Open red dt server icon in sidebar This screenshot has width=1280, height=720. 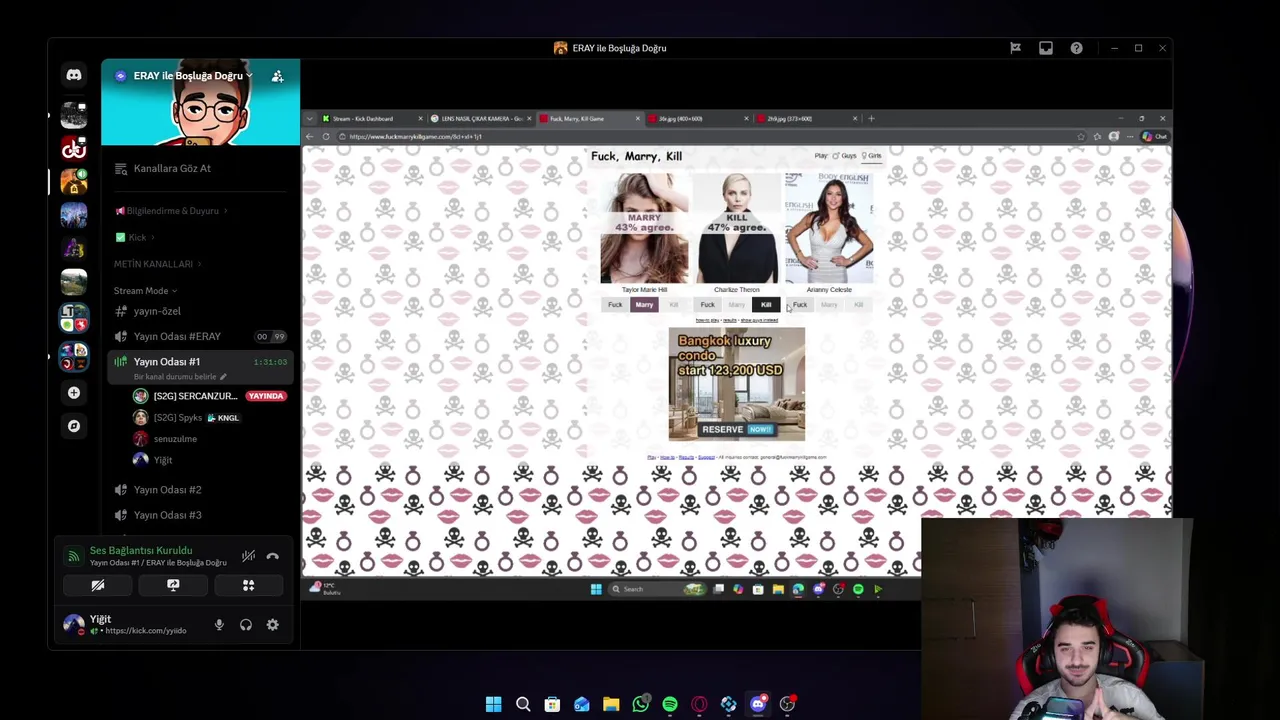[74, 149]
